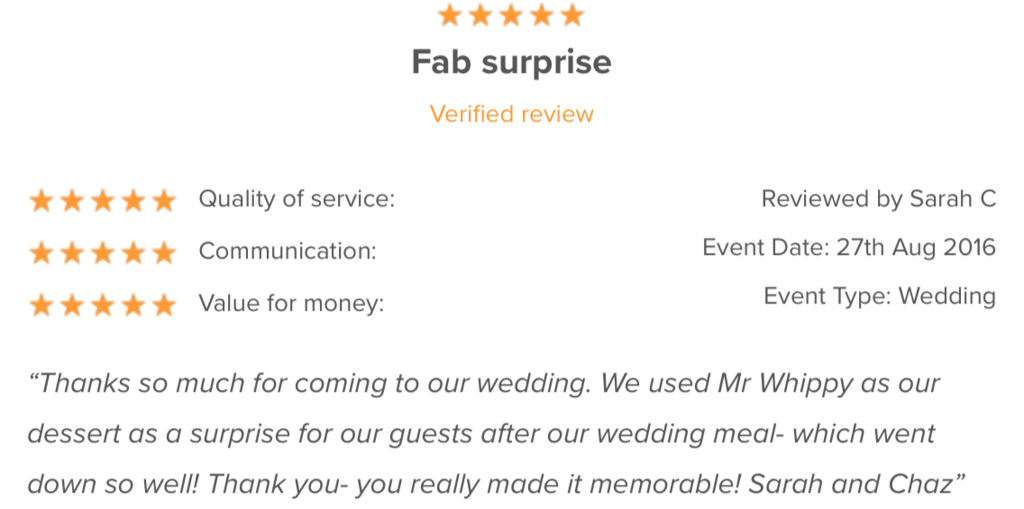Image resolution: width=1024 pixels, height=509 pixels.
Task: Tap the fourth Quality of service star
Action: (x=133, y=201)
